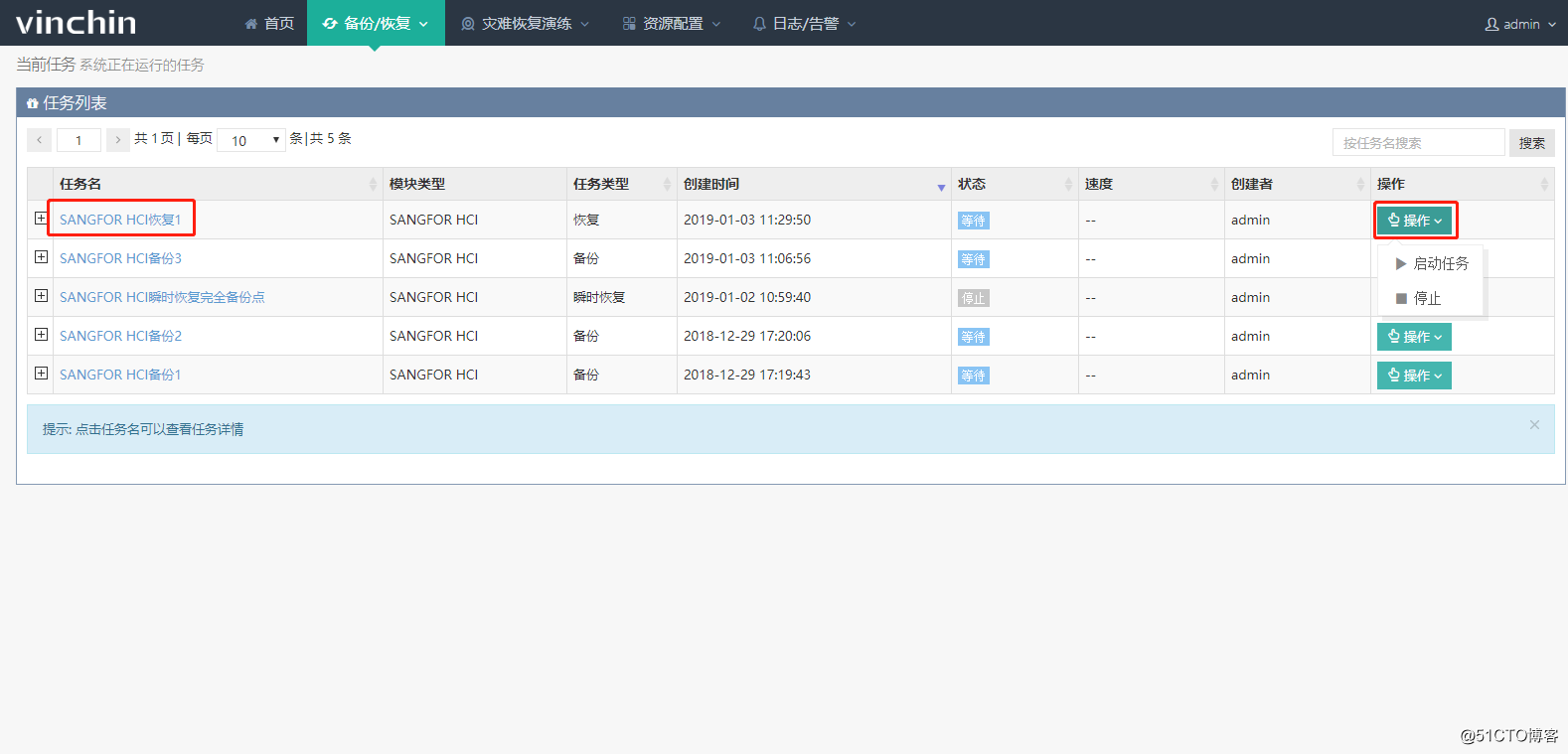Open the 资源配置 menu
The height and width of the screenshot is (754, 1568).
[x=671, y=23]
